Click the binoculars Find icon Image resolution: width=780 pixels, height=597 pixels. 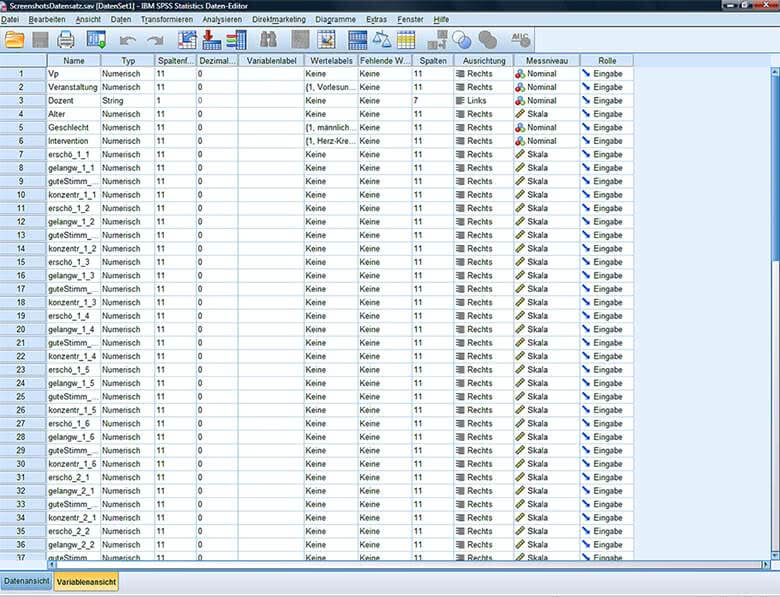click(x=268, y=40)
